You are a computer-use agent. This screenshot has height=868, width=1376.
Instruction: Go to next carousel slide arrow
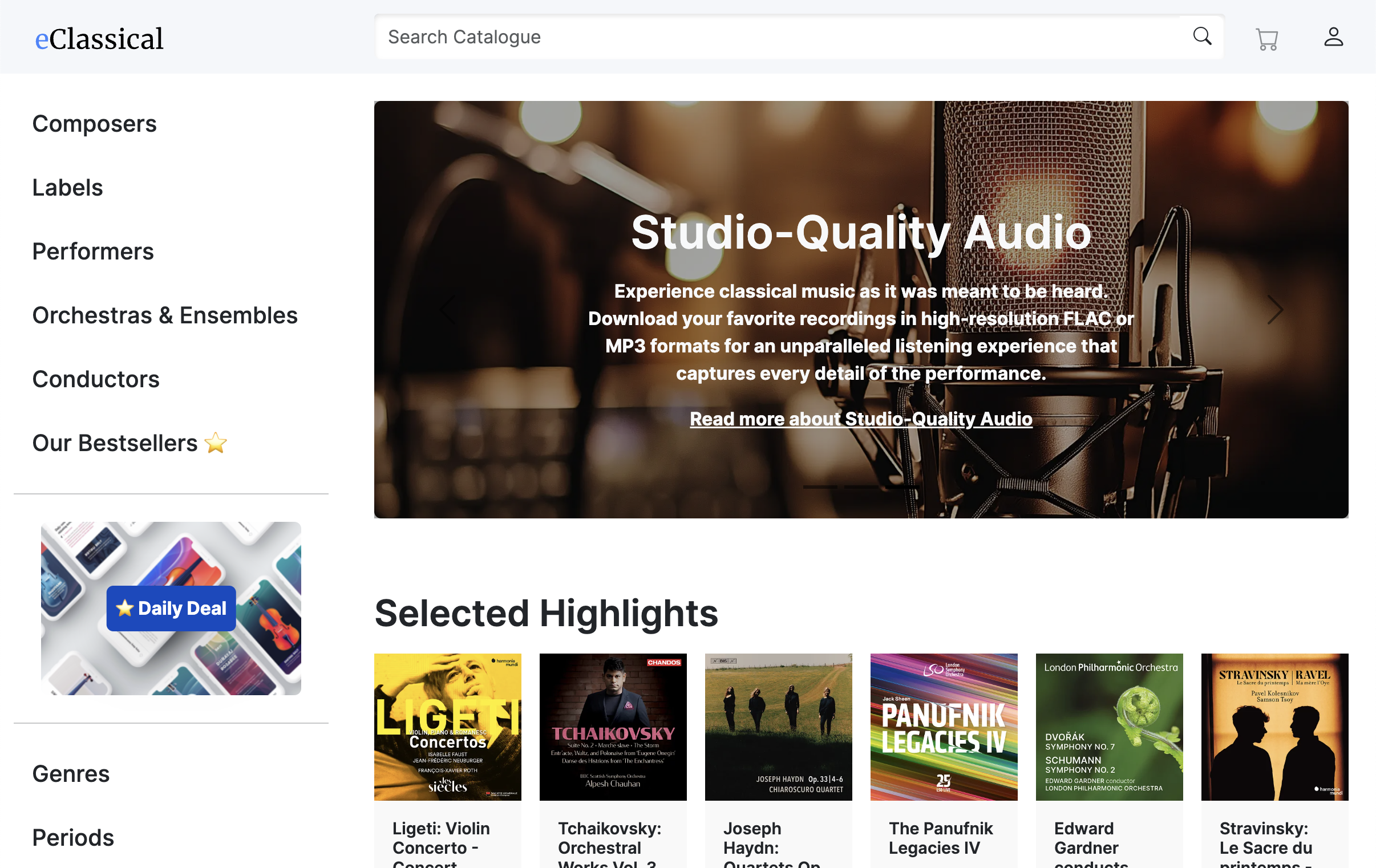pyautogui.click(x=1275, y=310)
